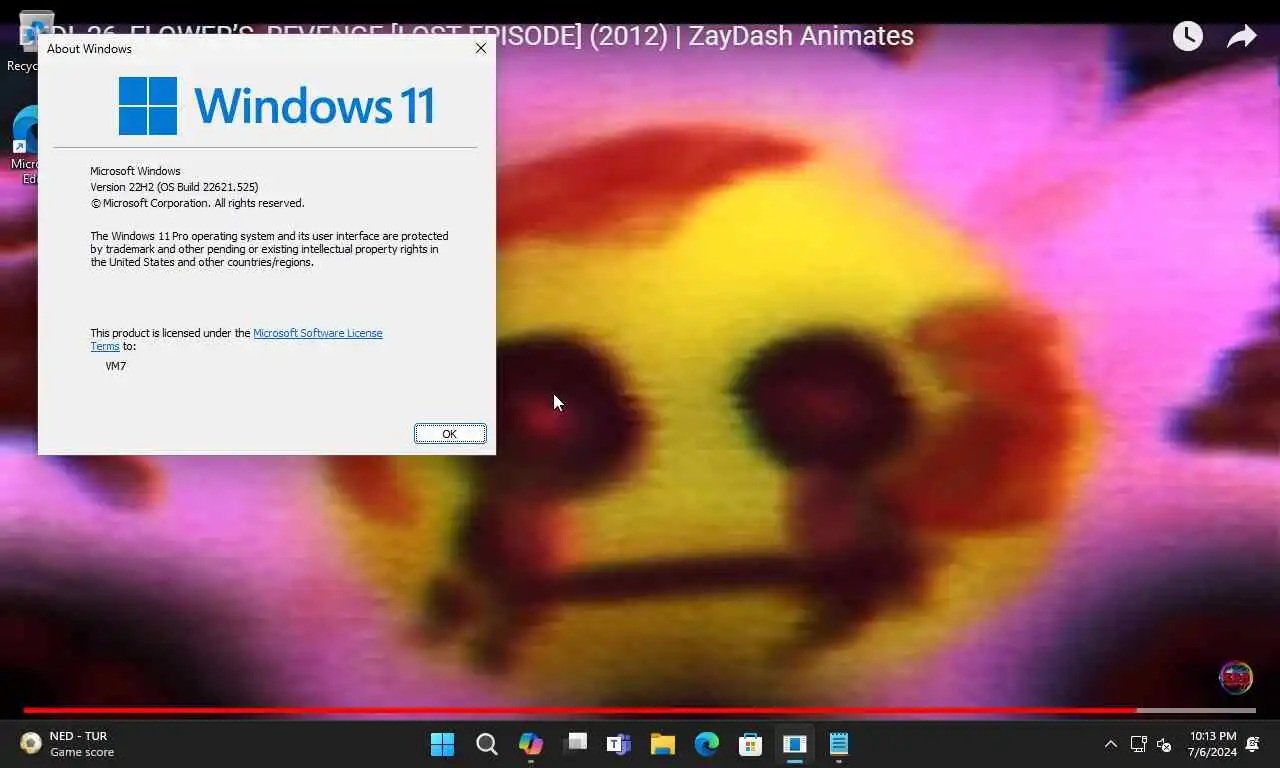Open the Windows Start menu
The width and height of the screenshot is (1280, 768).
pos(442,744)
